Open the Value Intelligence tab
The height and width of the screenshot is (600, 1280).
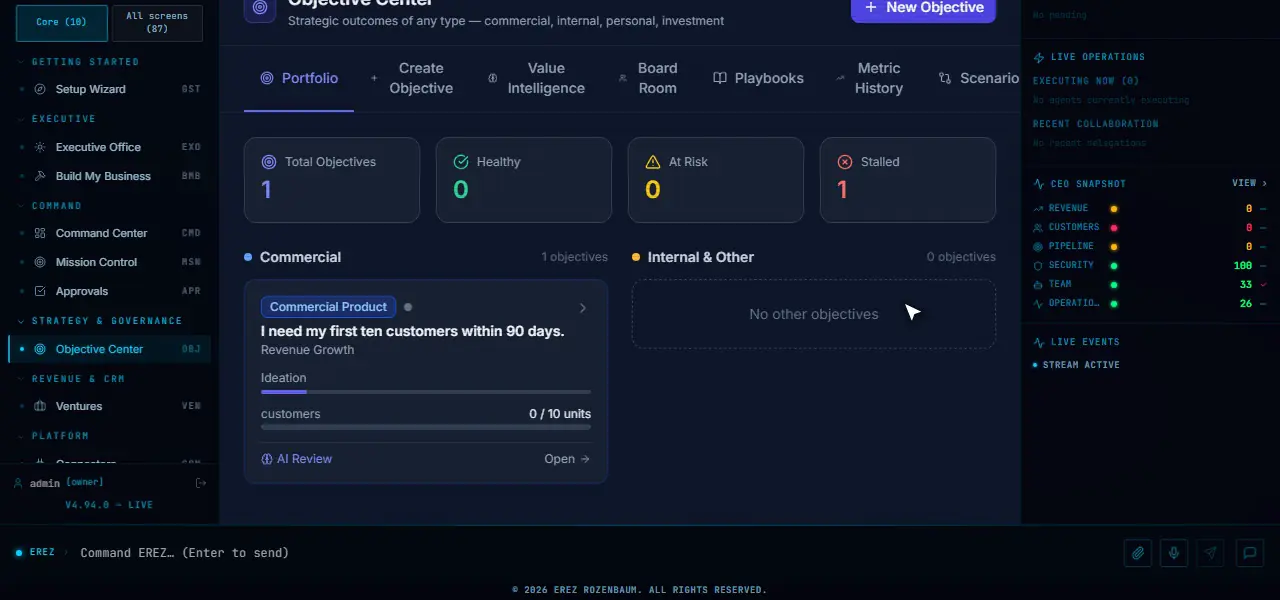coord(537,78)
